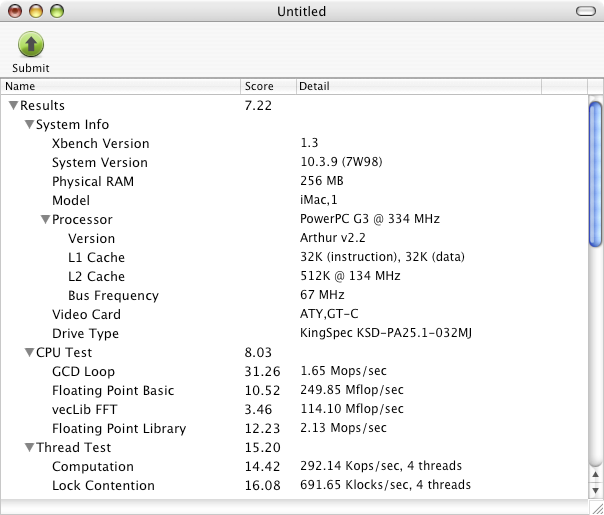The height and width of the screenshot is (515, 604).
Task: Click the blue vertical scrollbar thumb
Action: 596,174
